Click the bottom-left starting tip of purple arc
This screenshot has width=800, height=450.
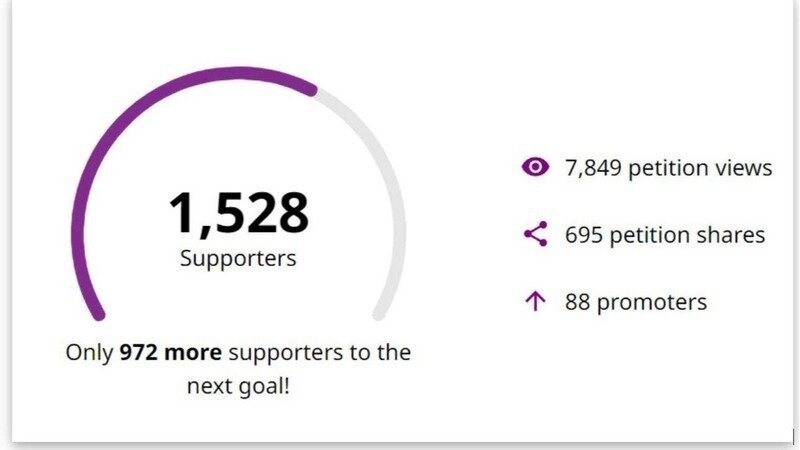click(98, 314)
